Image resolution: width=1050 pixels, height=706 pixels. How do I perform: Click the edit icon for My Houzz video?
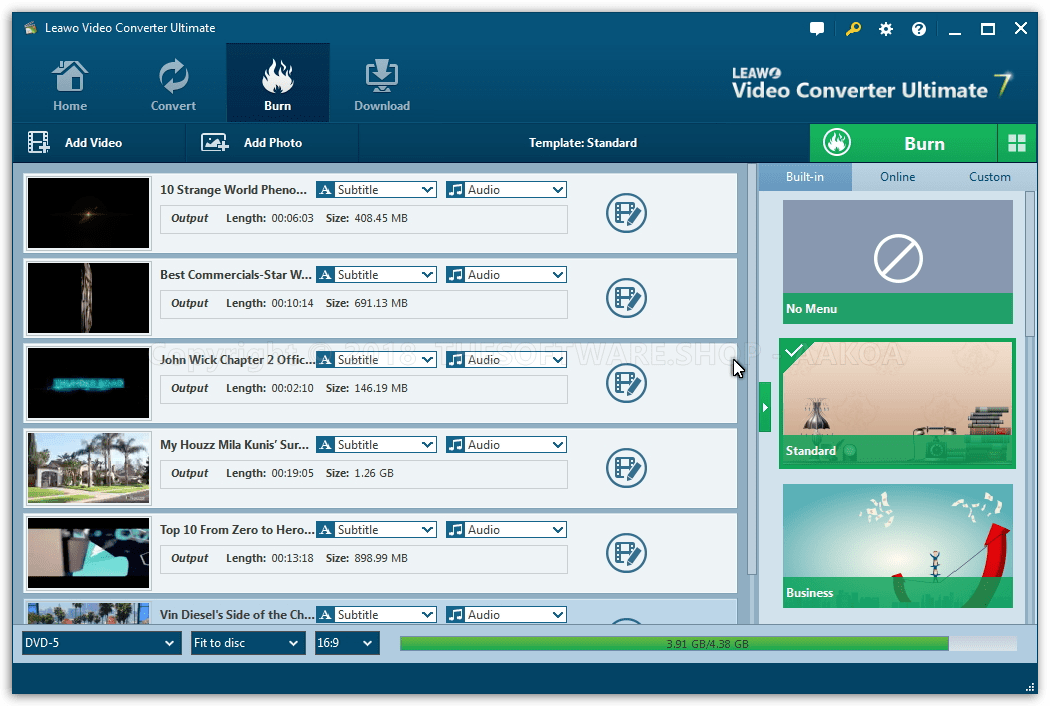point(626,468)
